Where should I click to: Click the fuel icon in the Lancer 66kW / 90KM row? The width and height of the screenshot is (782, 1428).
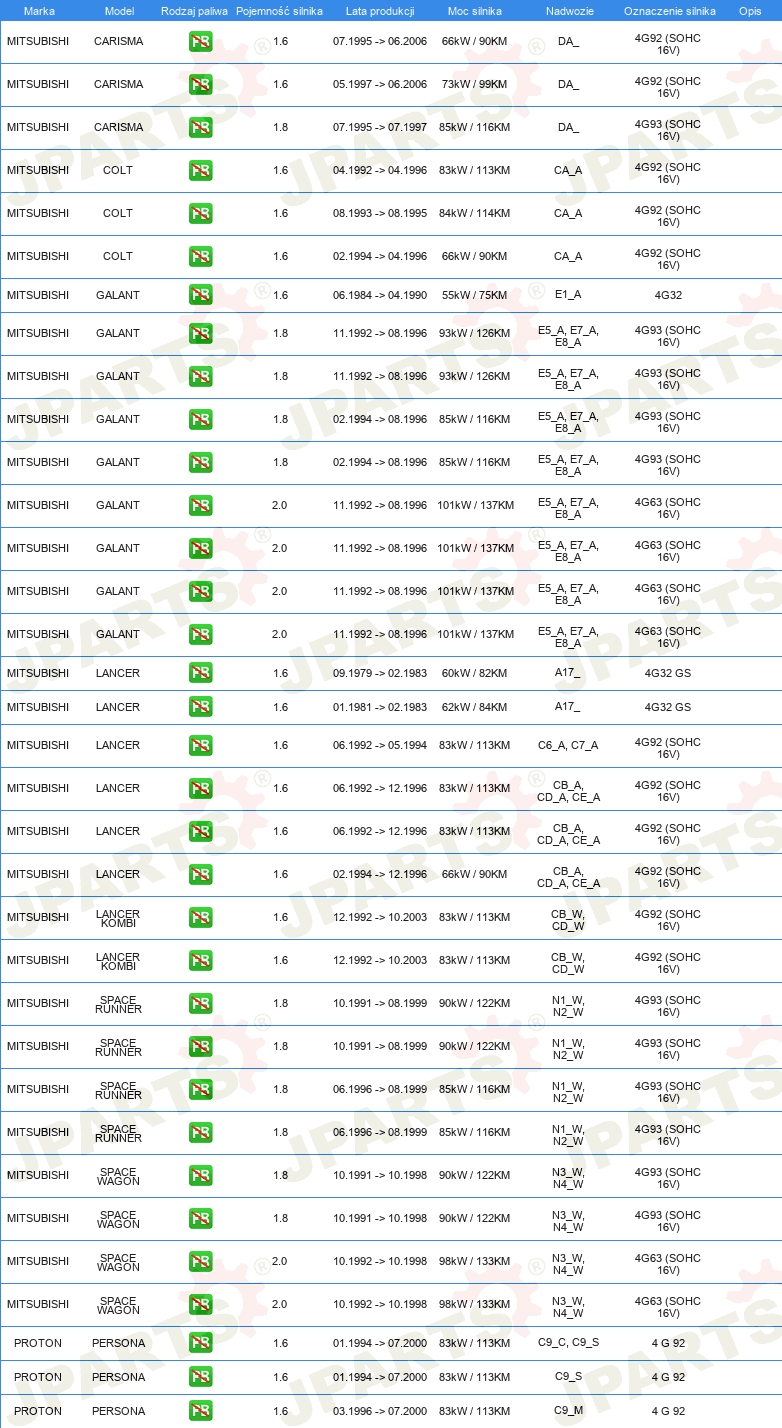point(200,875)
